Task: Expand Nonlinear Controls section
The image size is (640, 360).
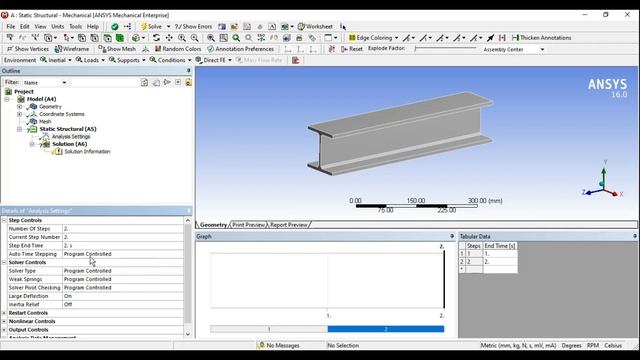Action: (x=4, y=322)
